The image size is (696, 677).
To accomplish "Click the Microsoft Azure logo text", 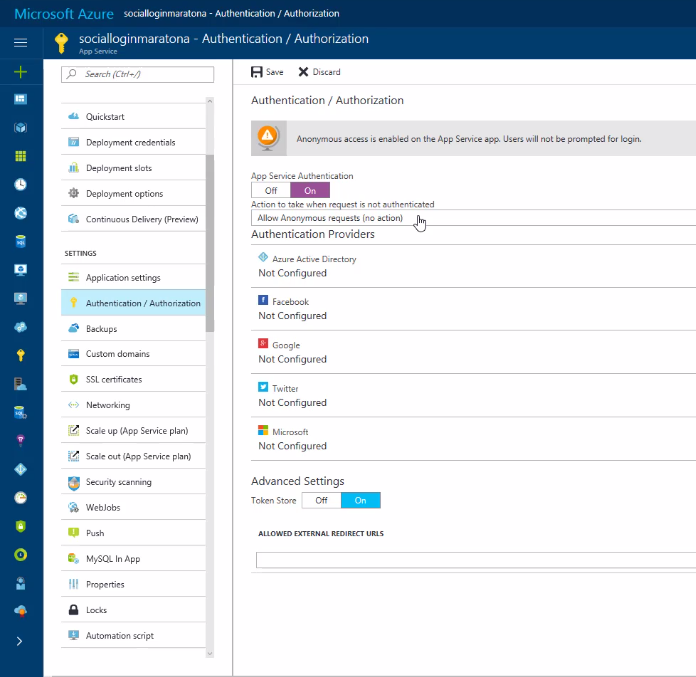I will click(64, 14).
